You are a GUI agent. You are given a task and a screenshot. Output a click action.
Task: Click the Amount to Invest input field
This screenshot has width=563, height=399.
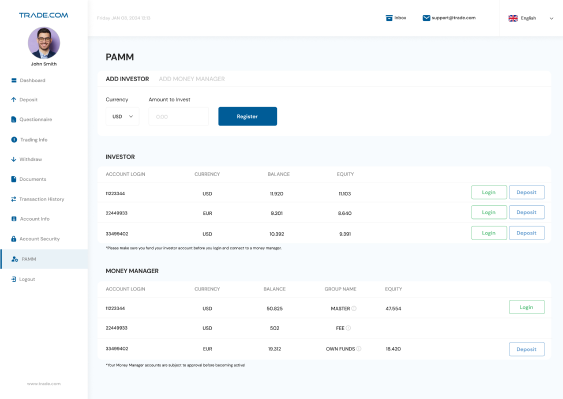pyautogui.click(x=178, y=116)
